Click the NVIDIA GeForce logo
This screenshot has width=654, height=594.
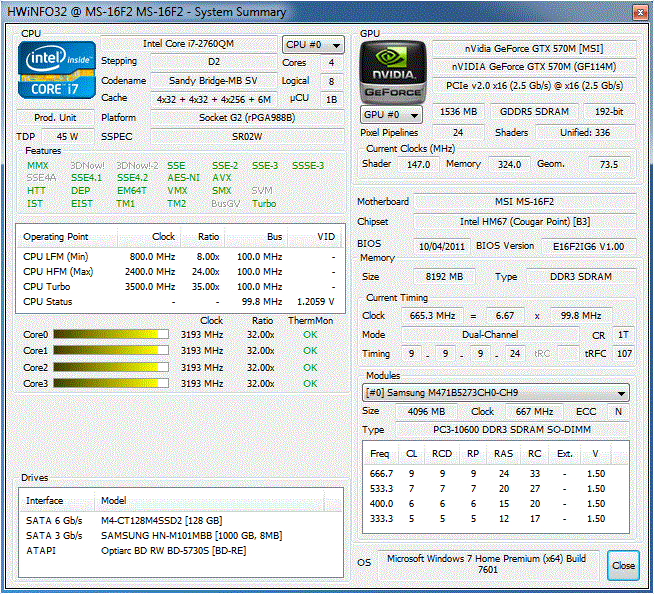(393, 72)
